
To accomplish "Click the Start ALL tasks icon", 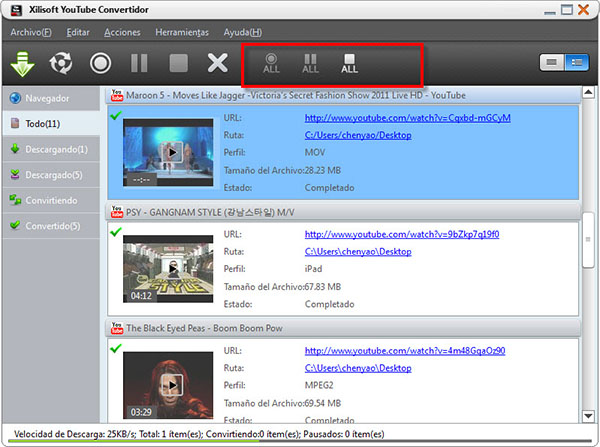I will [x=271, y=64].
